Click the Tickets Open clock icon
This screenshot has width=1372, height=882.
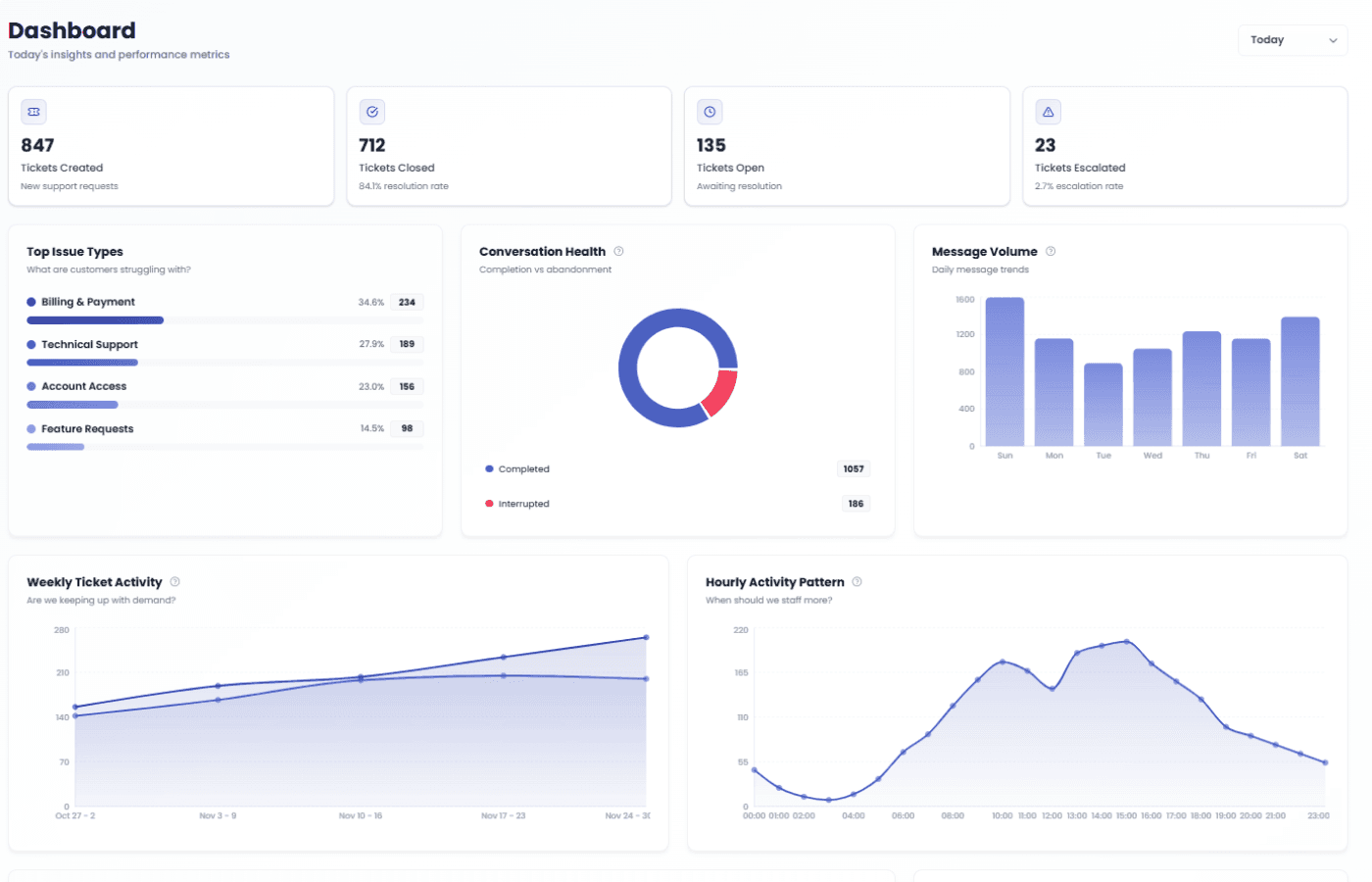click(710, 112)
